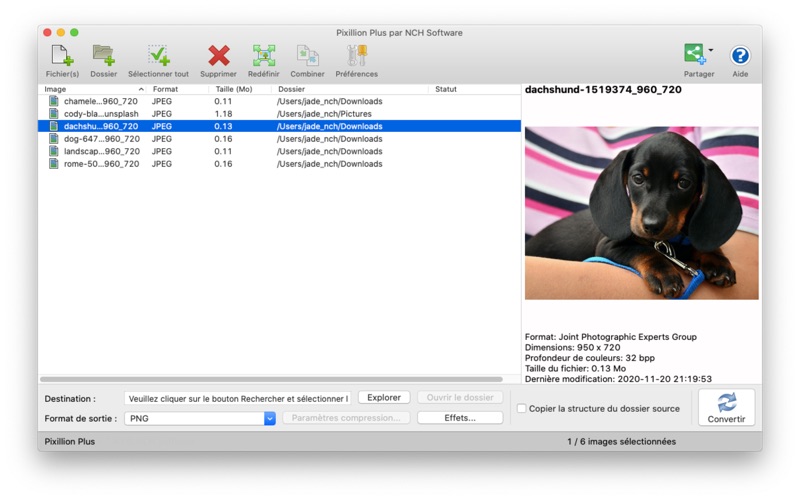800x500 pixels.
Task: Click the Ouvrir le dossier button
Action: pyautogui.click(x=460, y=397)
